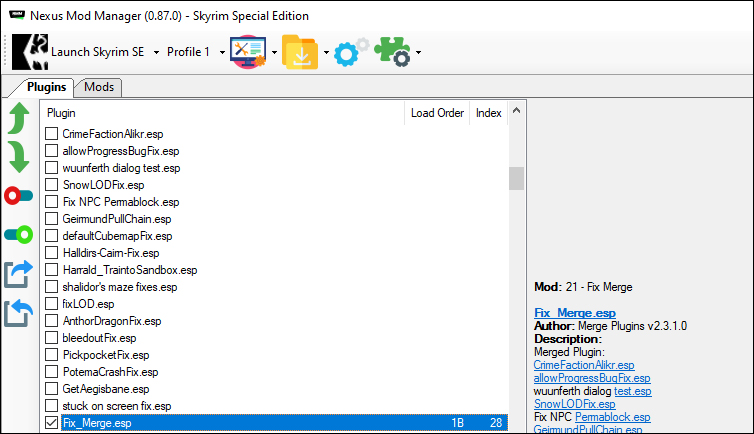Open the Profile 1 dropdown arrow
This screenshot has height=434, width=754.
pos(222,52)
